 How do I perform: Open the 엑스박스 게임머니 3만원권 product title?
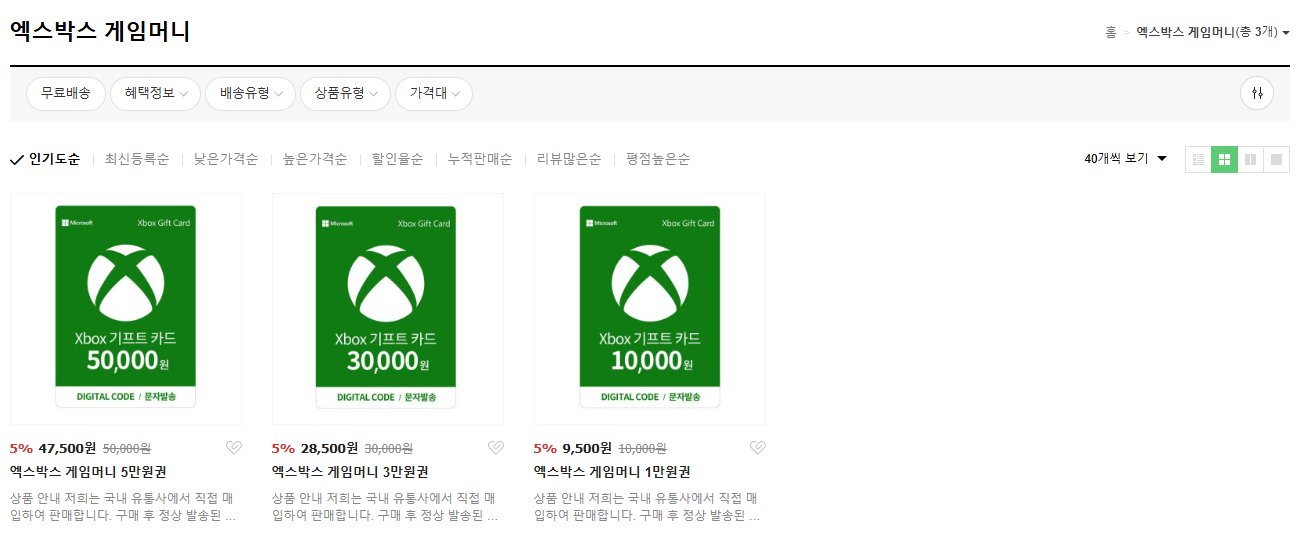(350, 472)
